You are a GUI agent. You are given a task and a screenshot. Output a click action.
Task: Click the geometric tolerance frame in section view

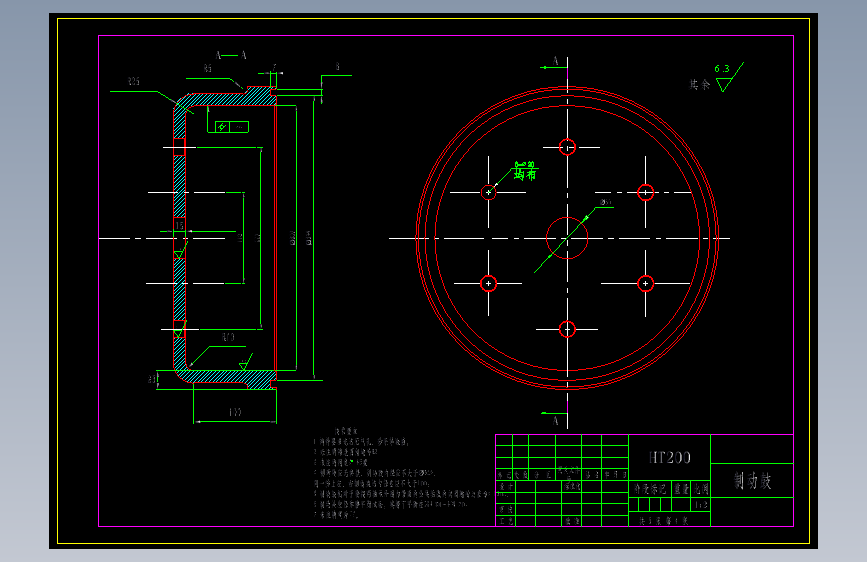coord(232,127)
